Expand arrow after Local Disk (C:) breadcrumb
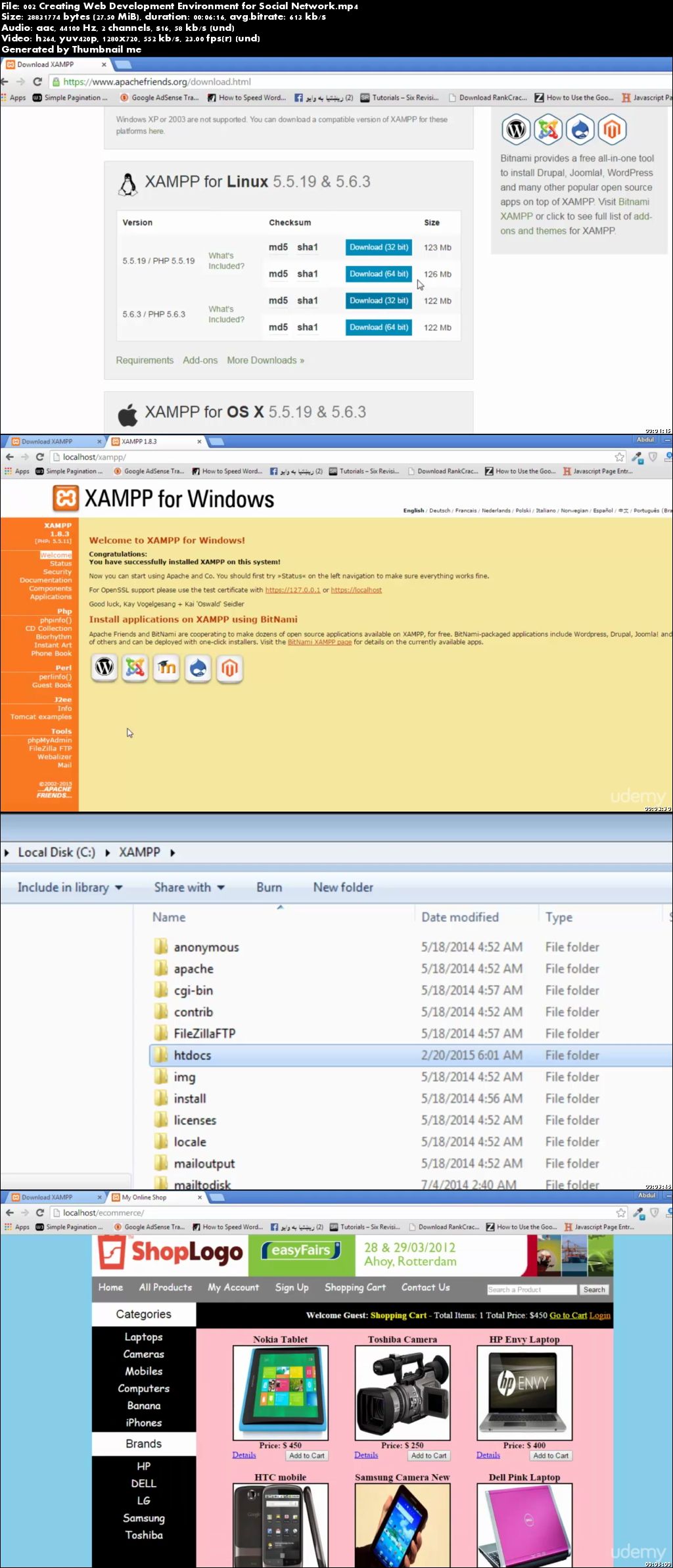 tap(107, 852)
